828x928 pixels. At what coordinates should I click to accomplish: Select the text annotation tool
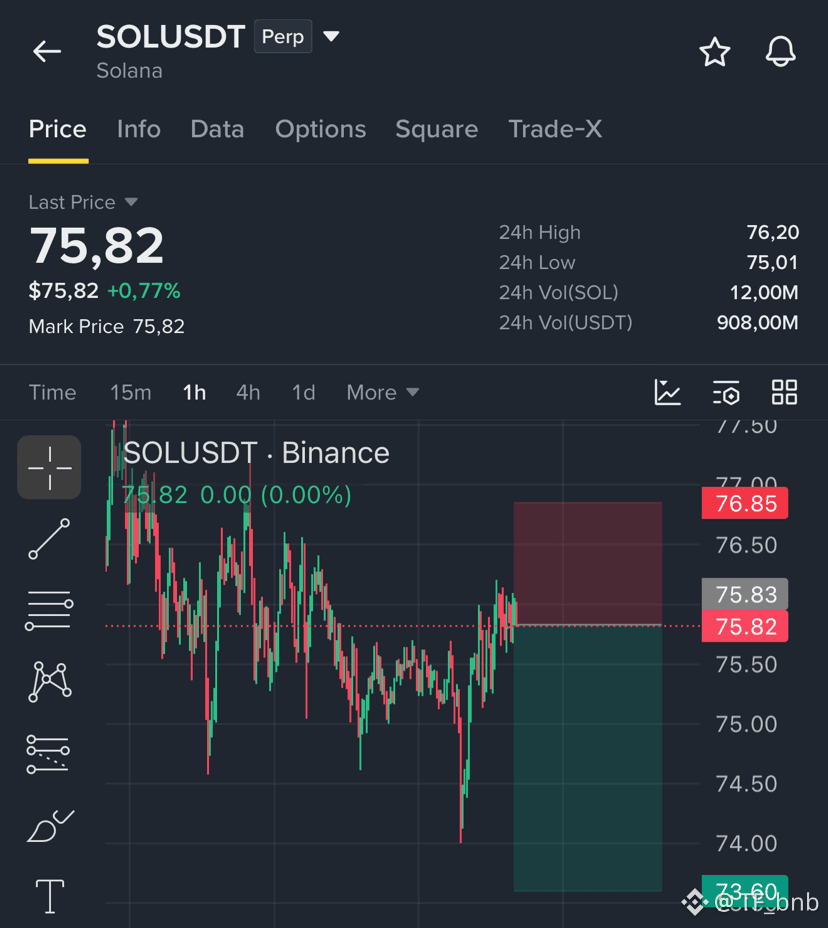click(50, 896)
